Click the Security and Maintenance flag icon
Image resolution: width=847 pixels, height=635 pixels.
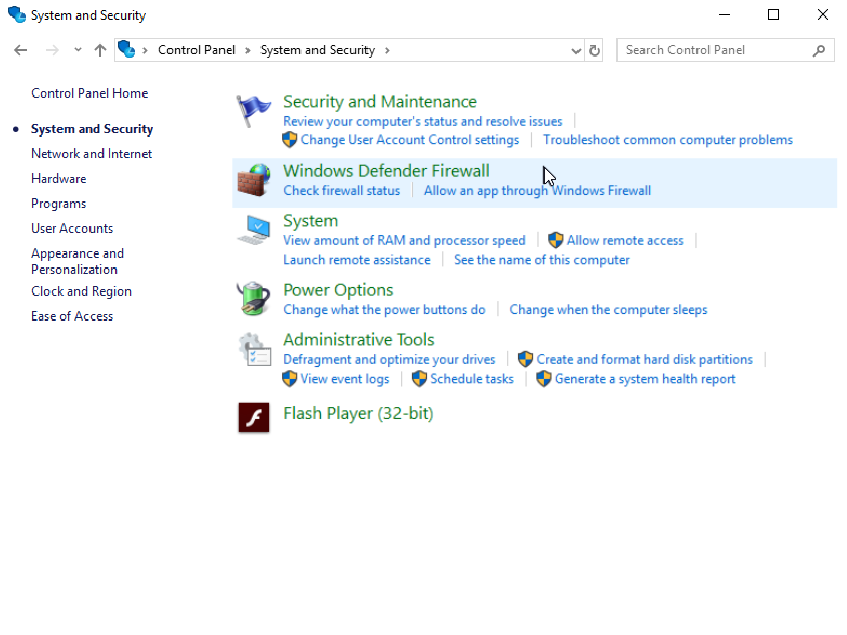(253, 111)
